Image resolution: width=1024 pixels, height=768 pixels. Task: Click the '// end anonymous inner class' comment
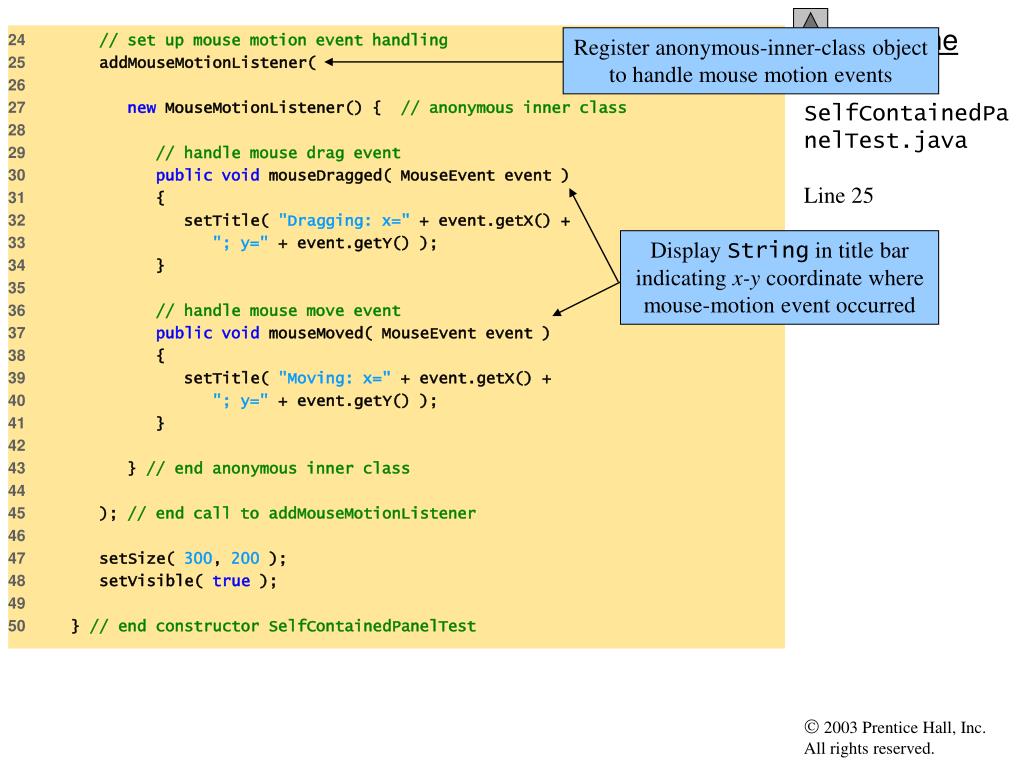tap(277, 468)
